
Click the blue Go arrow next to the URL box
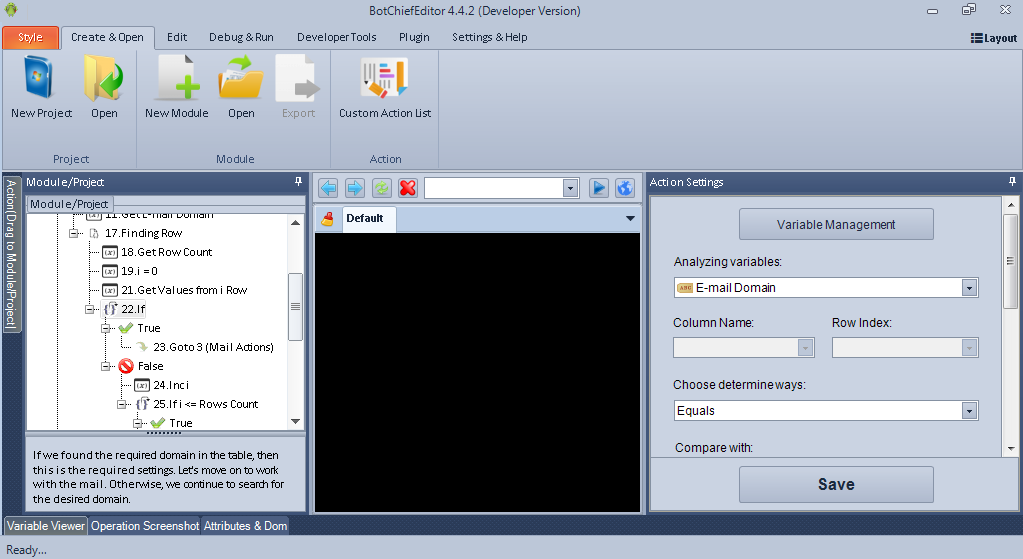(599, 188)
